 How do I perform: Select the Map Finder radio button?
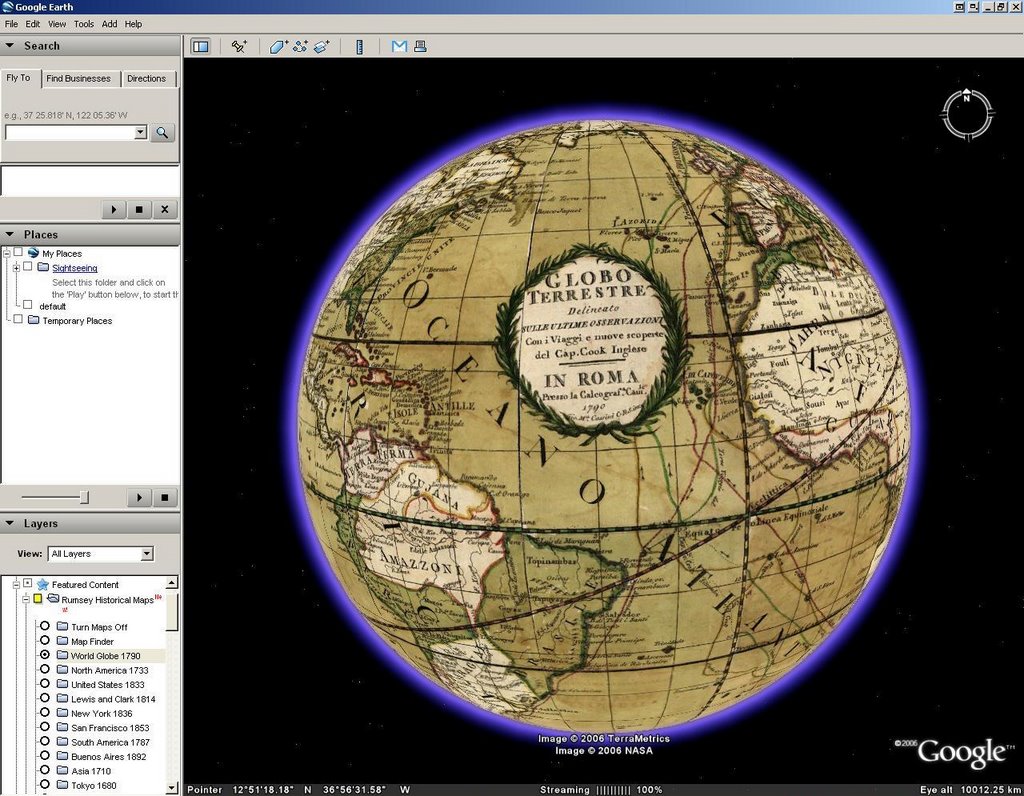(x=44, y=640)
